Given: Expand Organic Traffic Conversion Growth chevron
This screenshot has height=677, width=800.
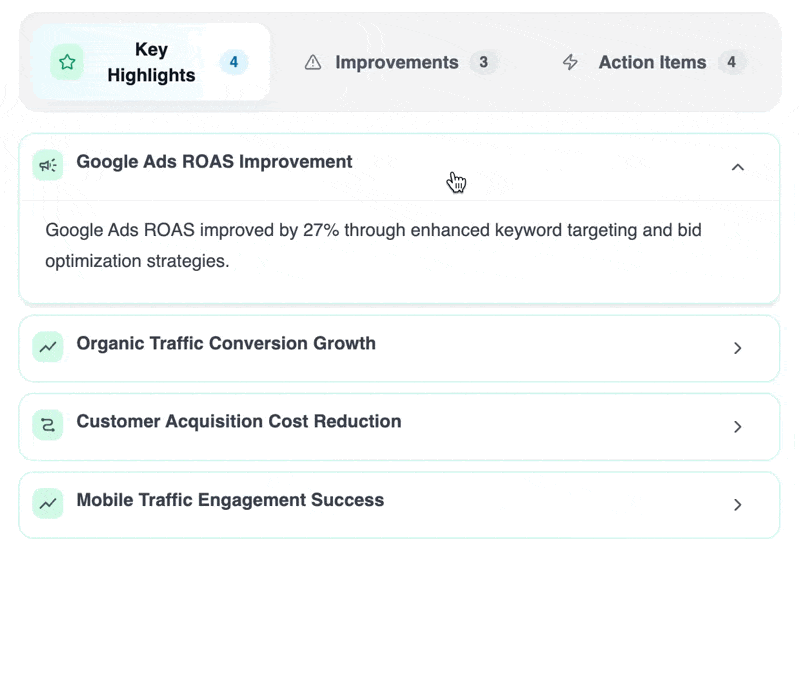Looking at the screenshot, I should [x=737, y=348].
